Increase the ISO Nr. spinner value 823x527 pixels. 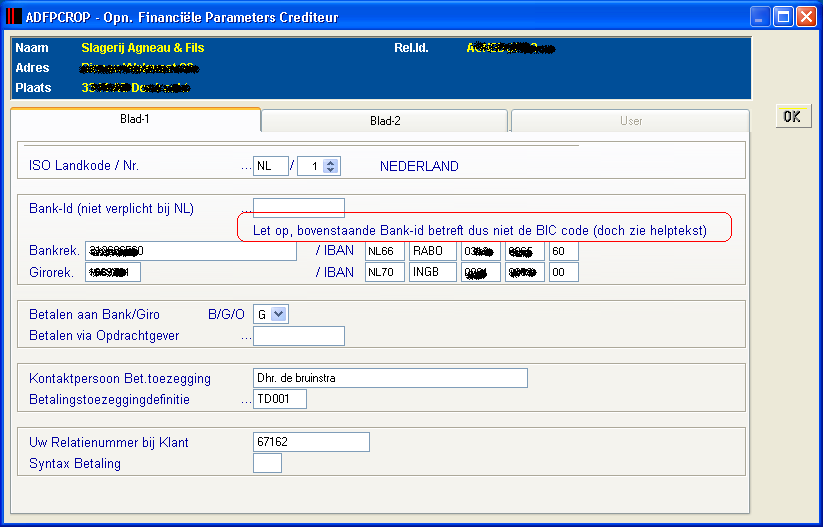[x=330, y=163]
